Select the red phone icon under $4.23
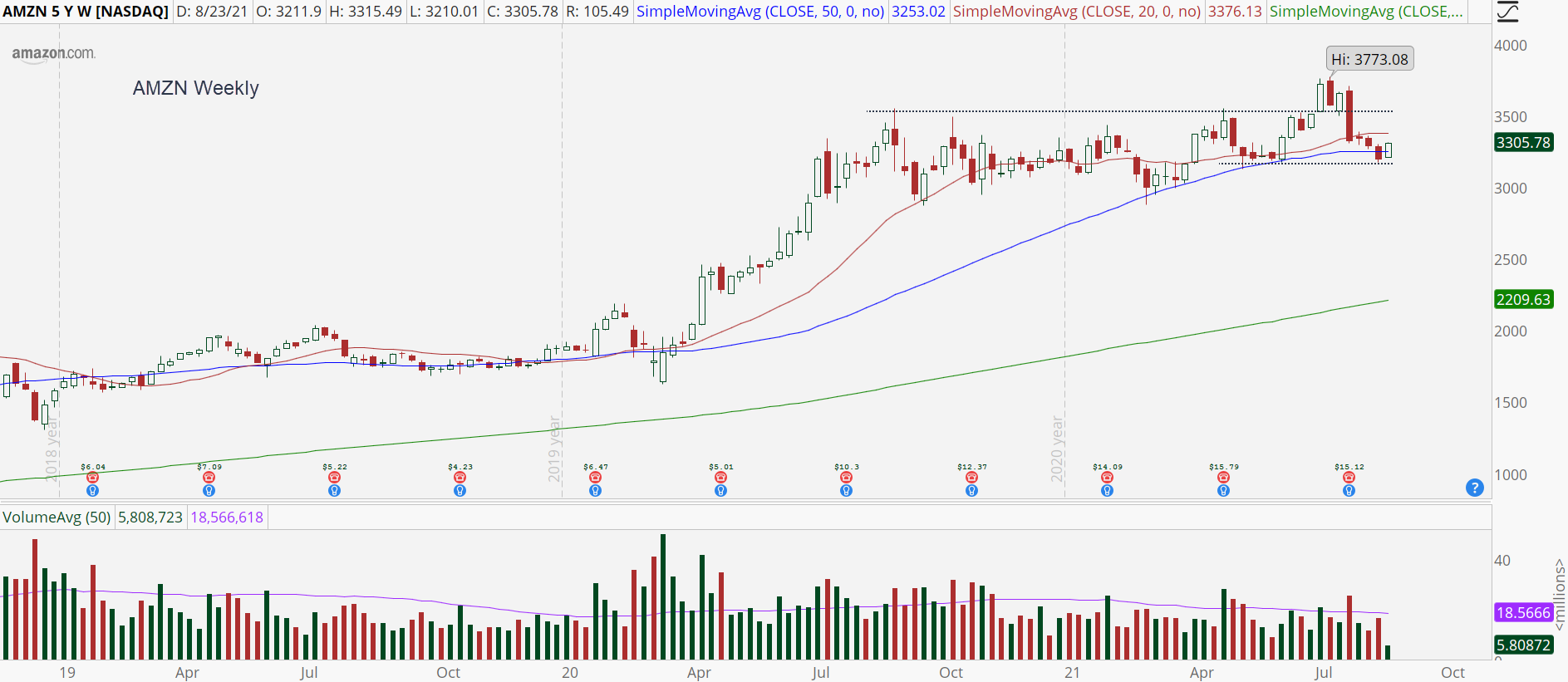 click(x=460, y=478)
